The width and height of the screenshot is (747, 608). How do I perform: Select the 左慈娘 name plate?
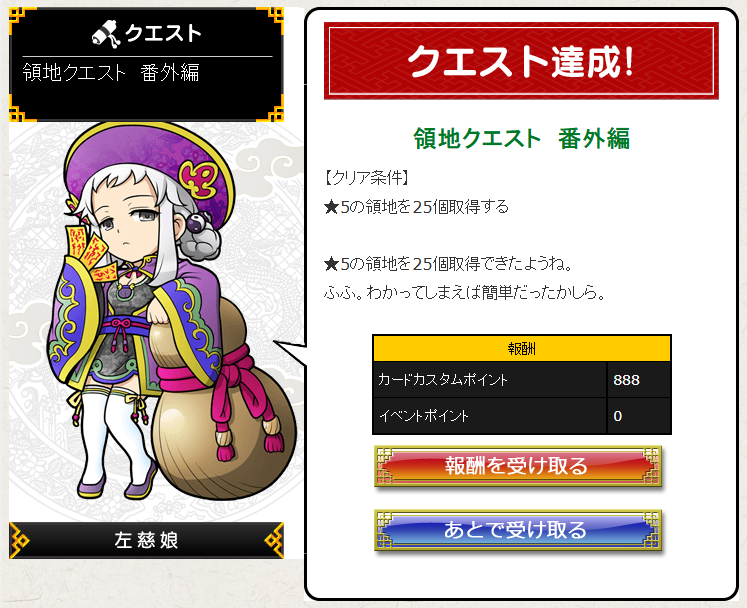click(x=146, y=540)
